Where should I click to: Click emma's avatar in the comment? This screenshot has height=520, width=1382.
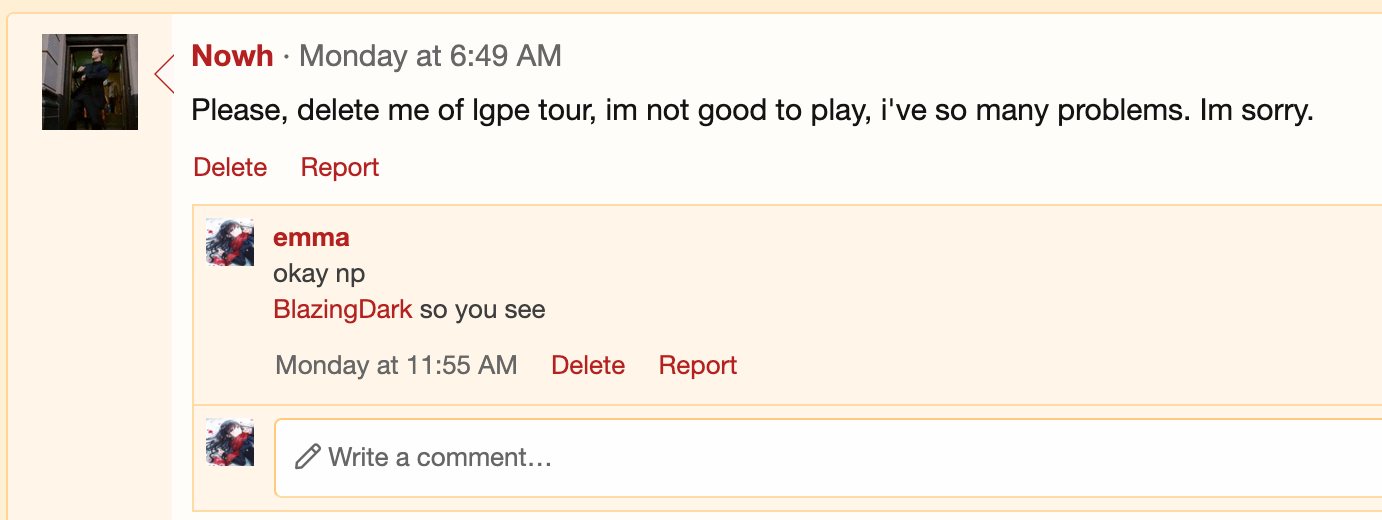[x=230, y=242]
